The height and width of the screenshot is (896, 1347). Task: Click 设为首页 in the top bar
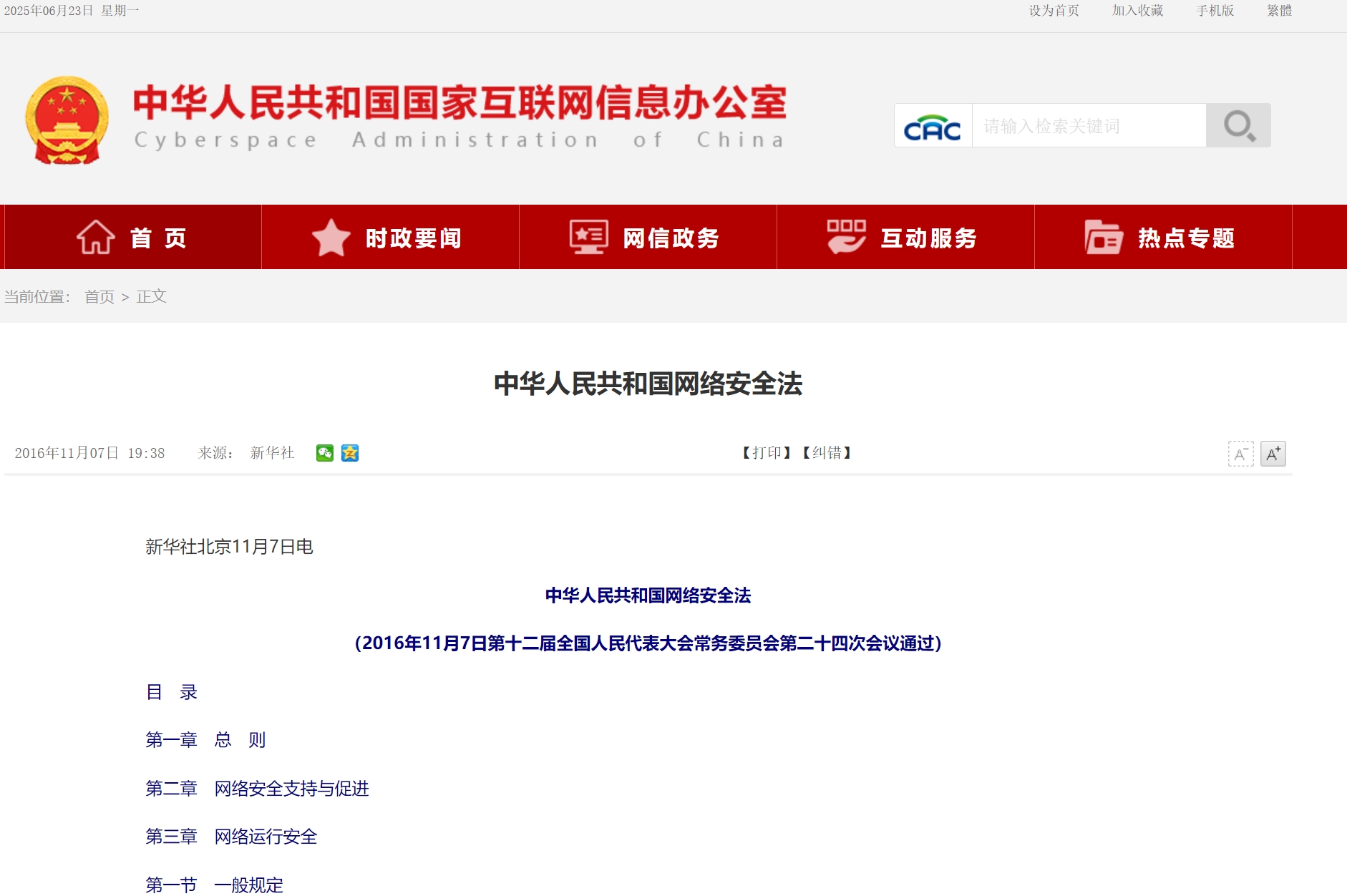point(1054,11)
